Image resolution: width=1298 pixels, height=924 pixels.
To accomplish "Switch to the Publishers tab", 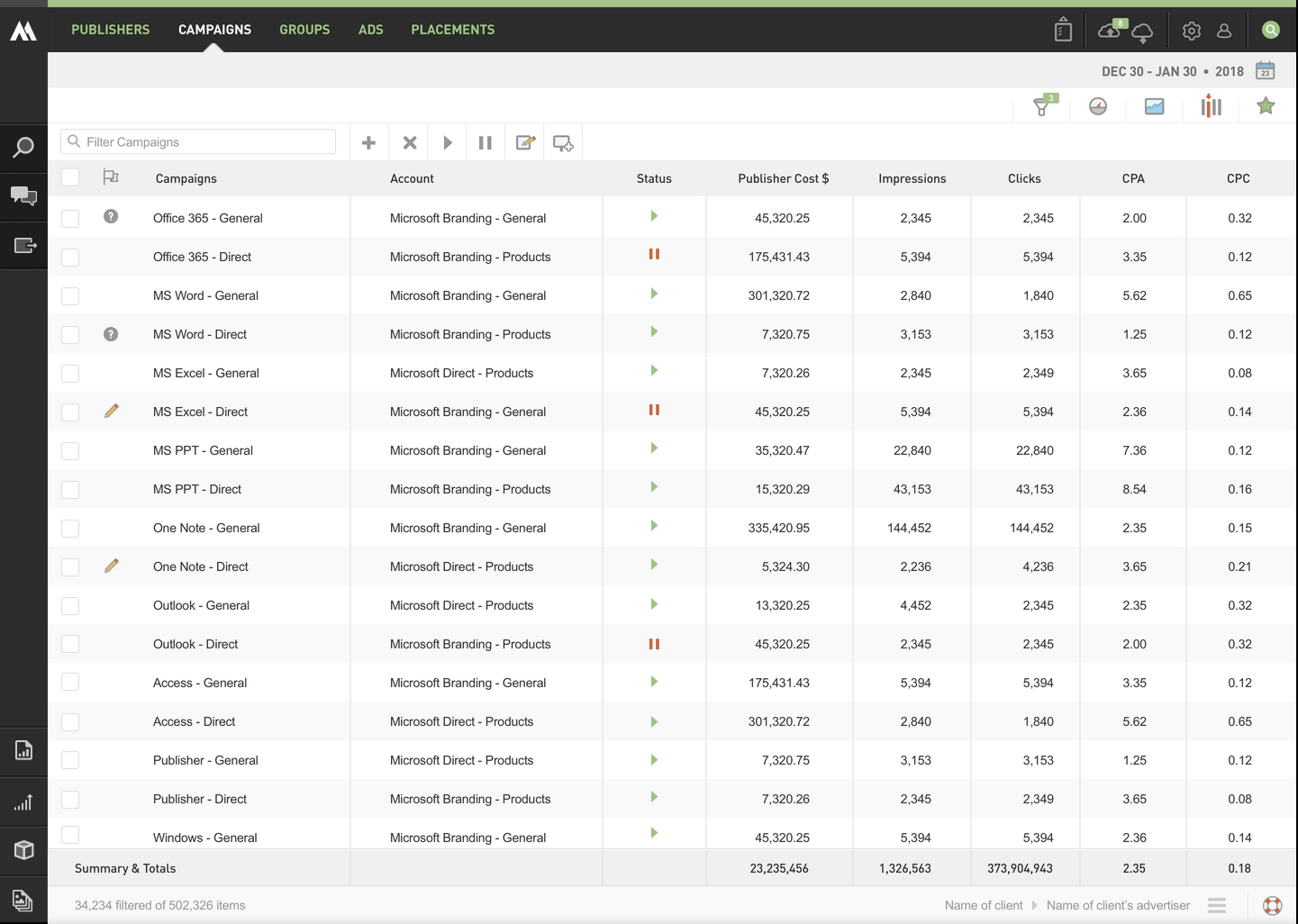I will (111, 30).
